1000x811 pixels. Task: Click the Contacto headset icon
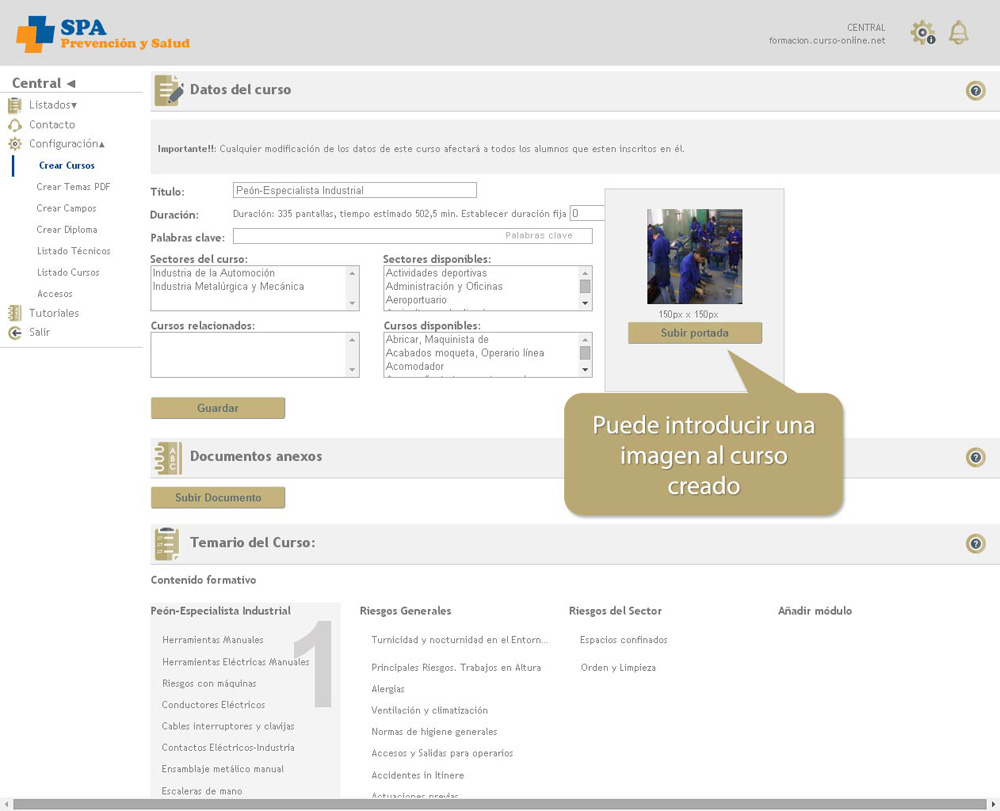[15, 125]
